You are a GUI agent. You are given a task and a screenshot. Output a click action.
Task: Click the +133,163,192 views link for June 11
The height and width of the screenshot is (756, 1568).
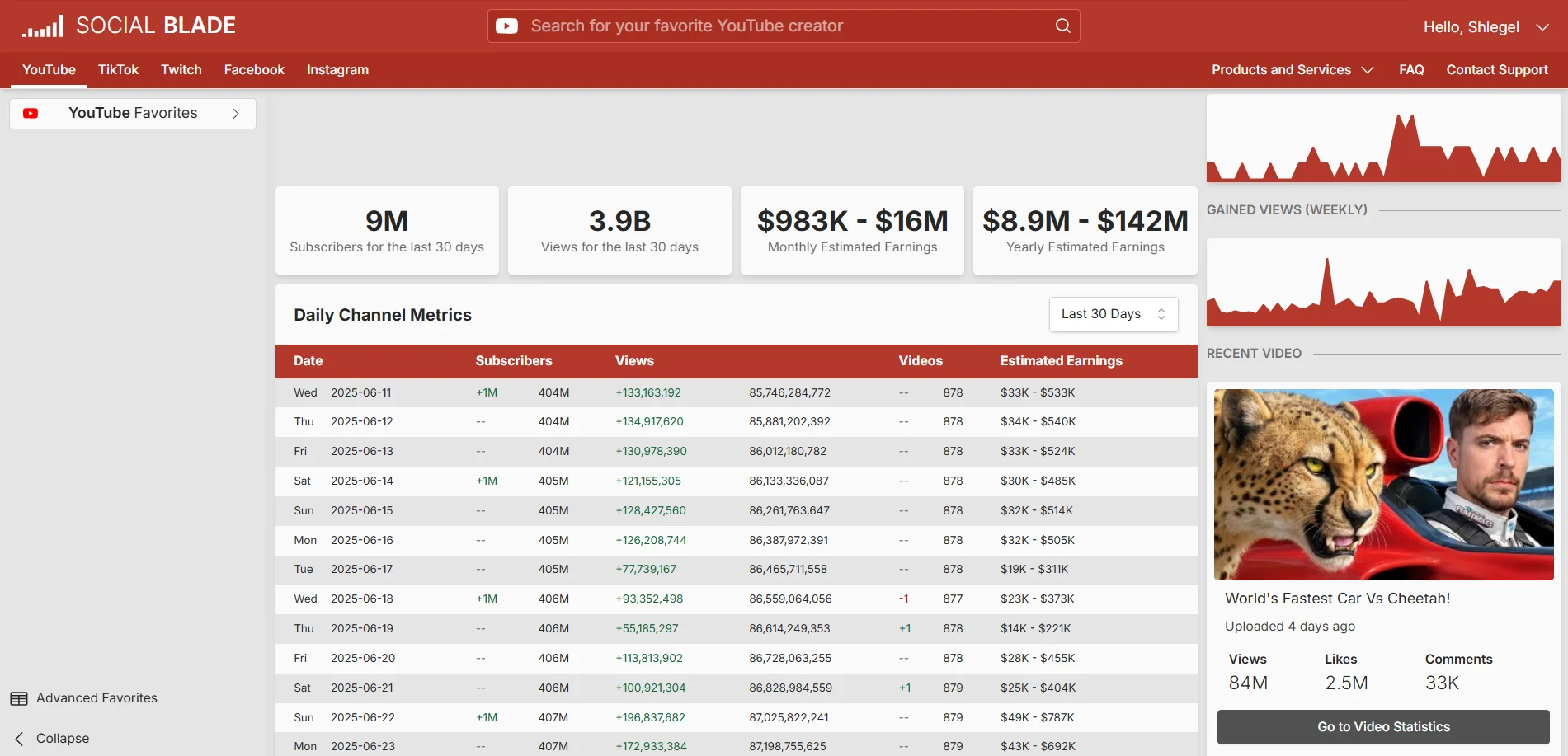coord(648,392)
